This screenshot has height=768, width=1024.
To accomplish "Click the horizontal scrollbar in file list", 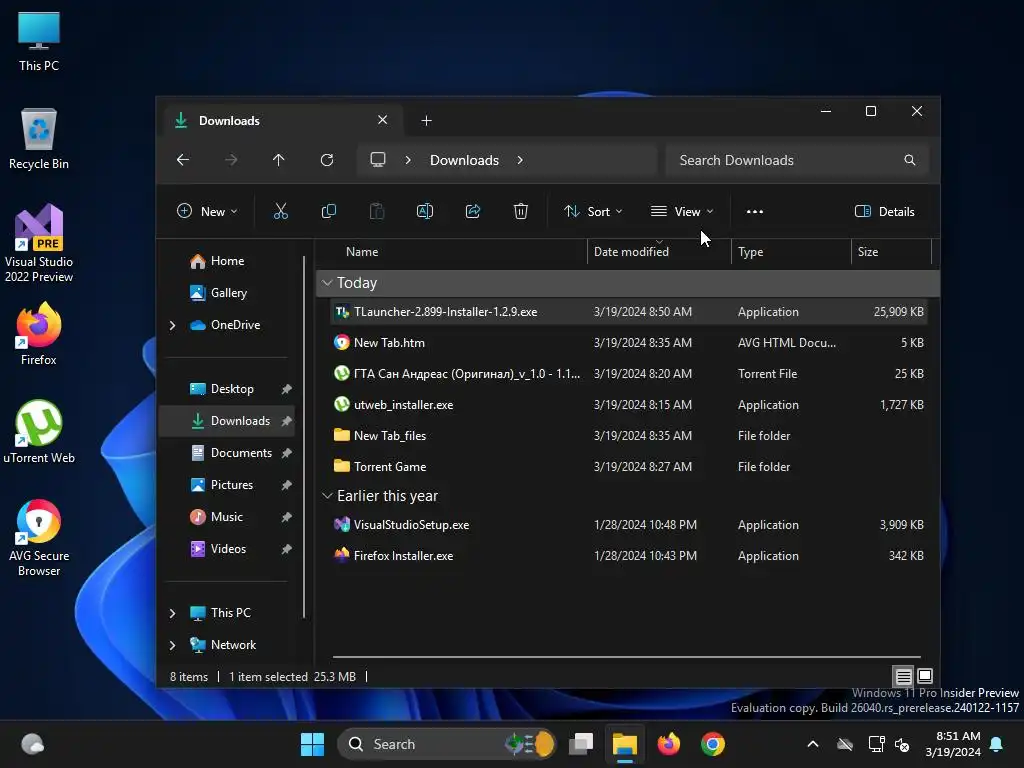I will pos(627,657).
